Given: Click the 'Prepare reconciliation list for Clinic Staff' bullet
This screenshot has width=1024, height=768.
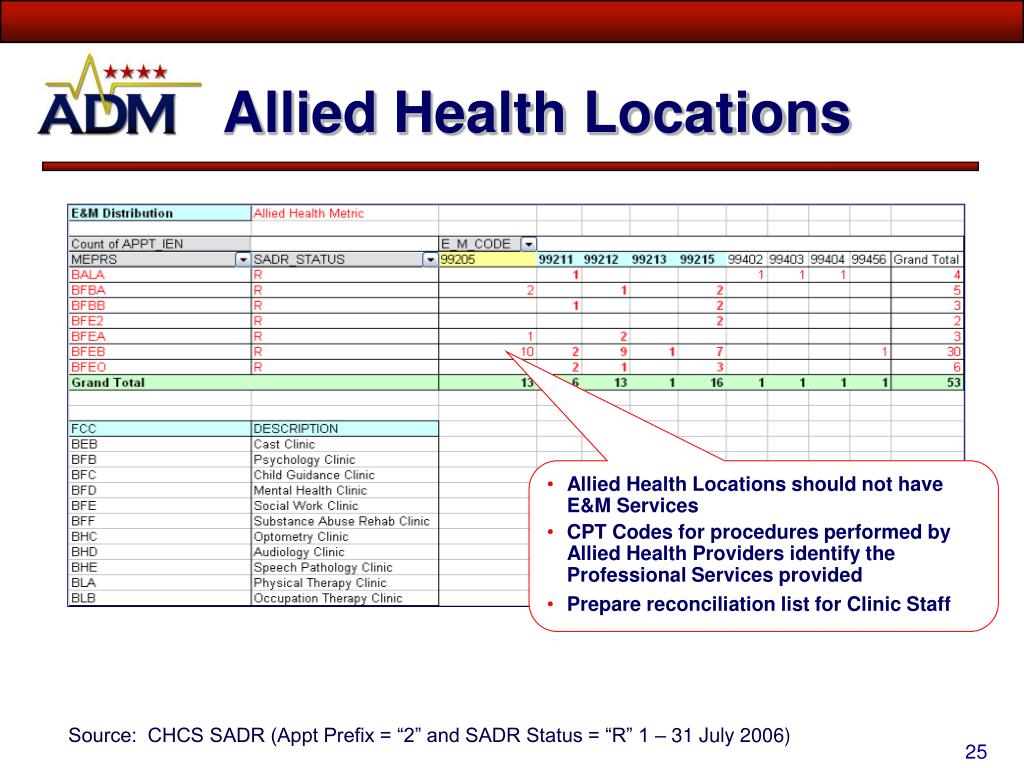Looking at the screenshot, I should pos(758,604).
